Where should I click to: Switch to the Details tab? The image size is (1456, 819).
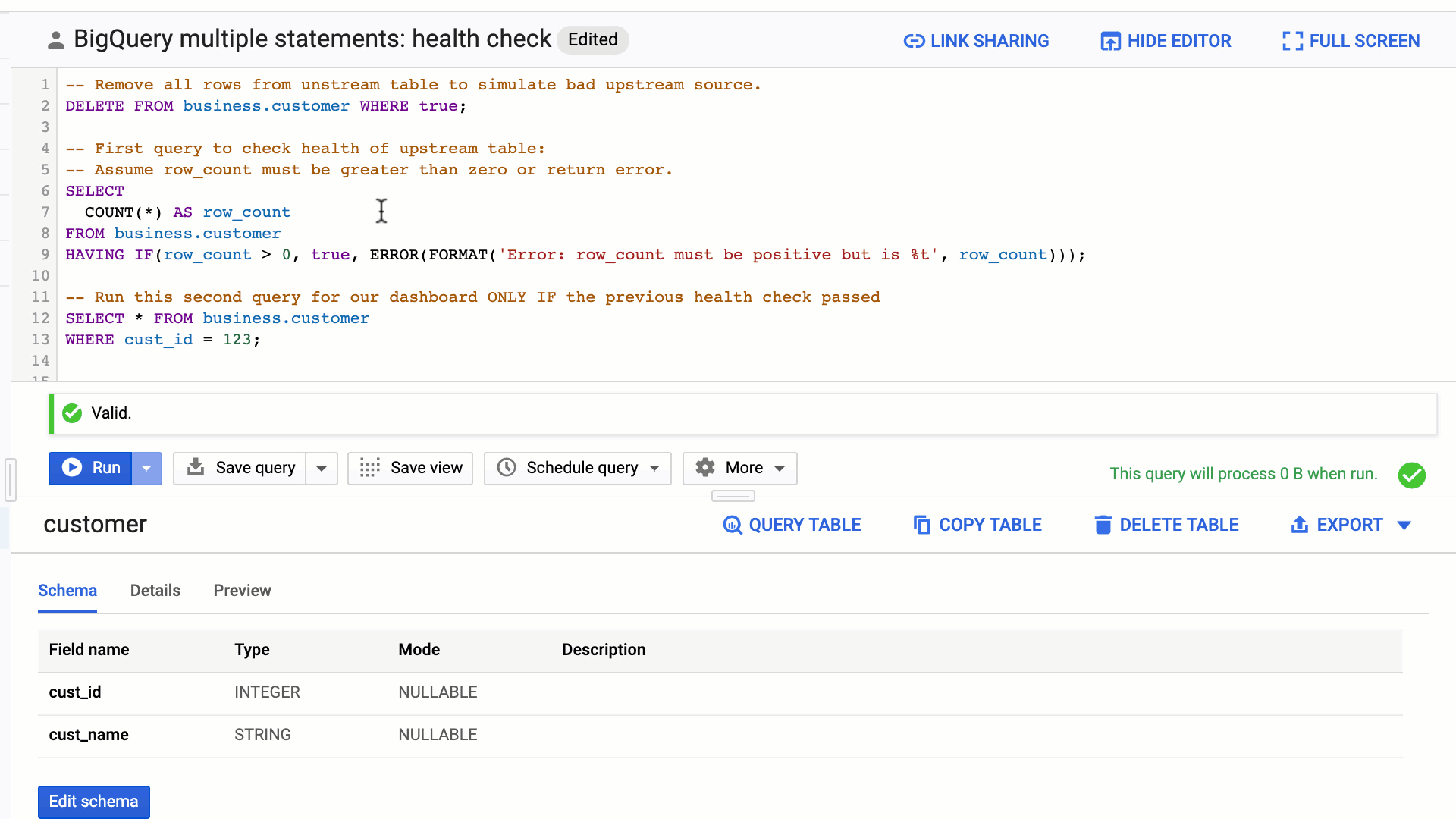(156, 590)
